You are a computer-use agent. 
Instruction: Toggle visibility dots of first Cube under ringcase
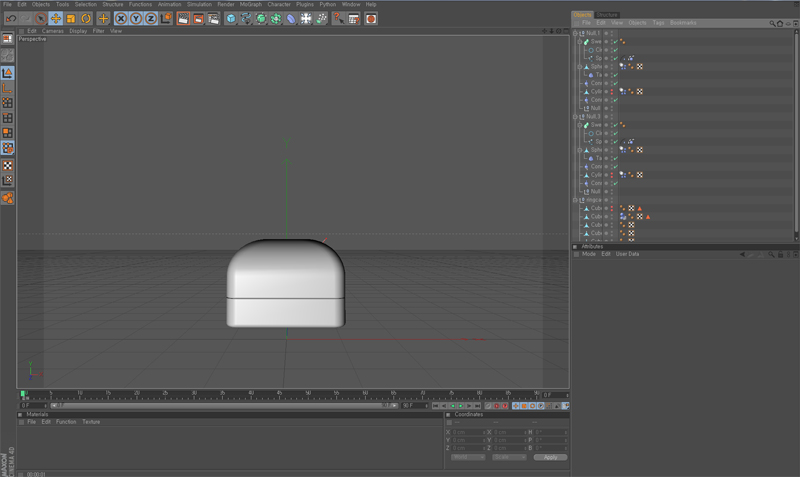[x=612, y=209]
